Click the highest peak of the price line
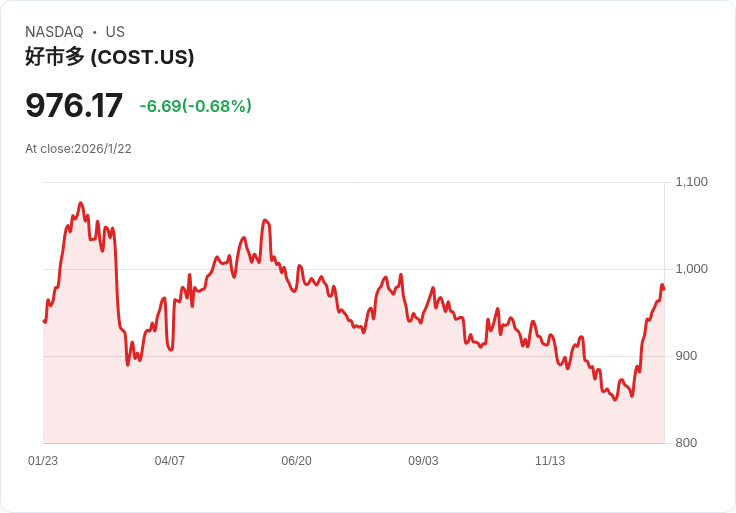The height and width of the screenshot is (513, 736). click(81, 203)
